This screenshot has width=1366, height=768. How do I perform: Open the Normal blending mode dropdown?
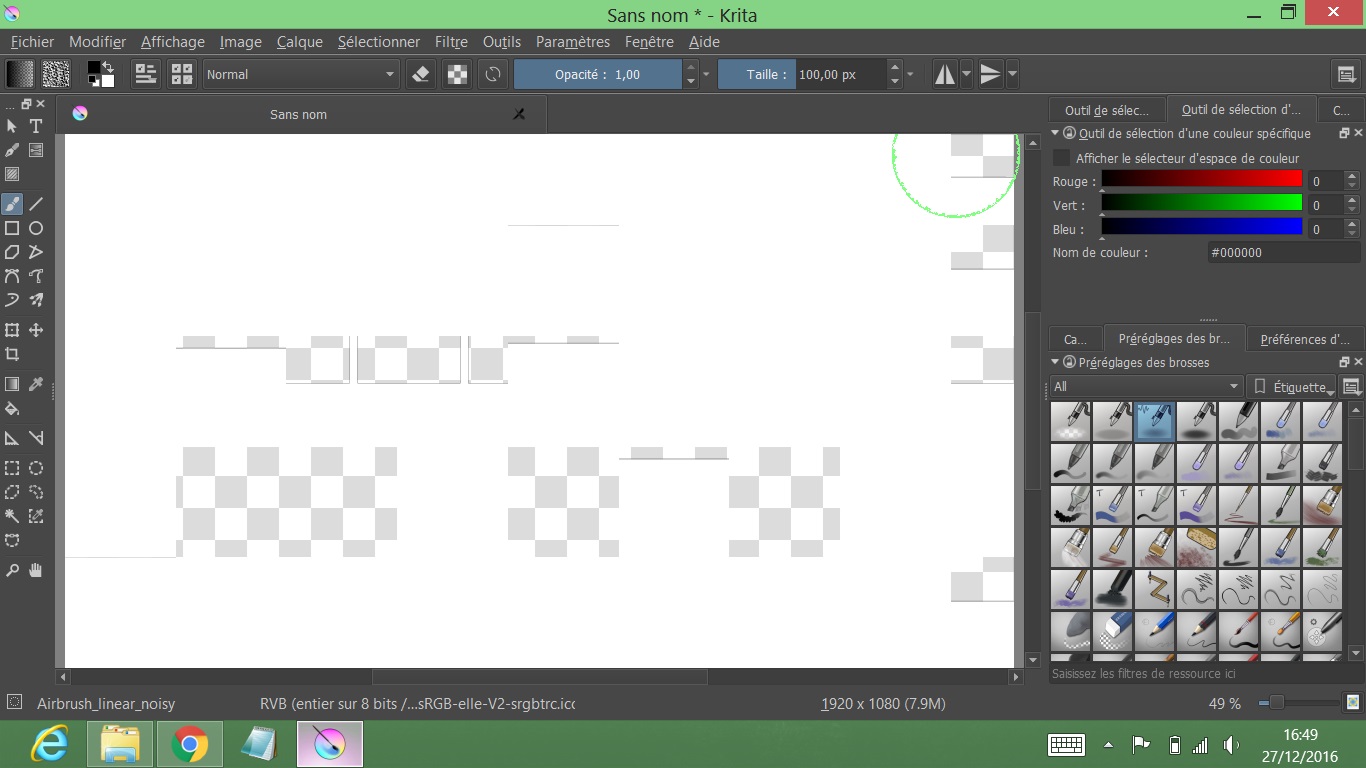[x=300, y=74]
